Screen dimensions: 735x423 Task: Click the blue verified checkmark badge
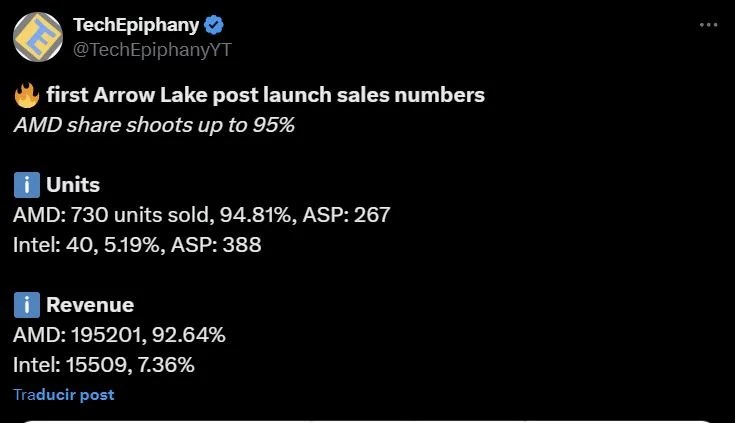(214, 25)
